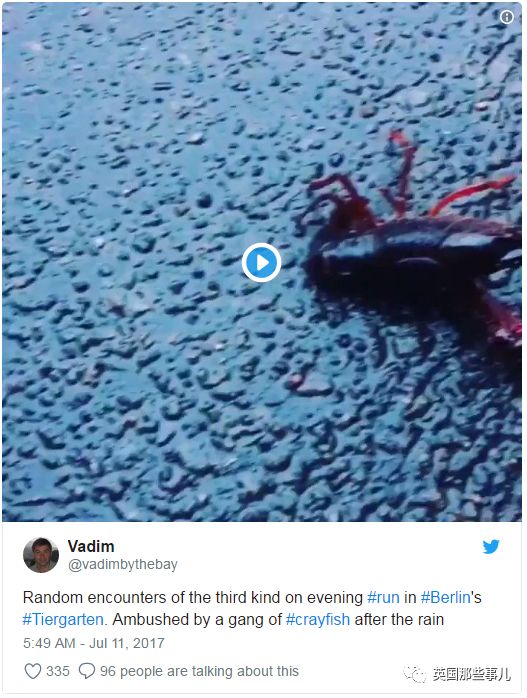Follow the #Tiergarten hashtag

[x=63, y=619]
